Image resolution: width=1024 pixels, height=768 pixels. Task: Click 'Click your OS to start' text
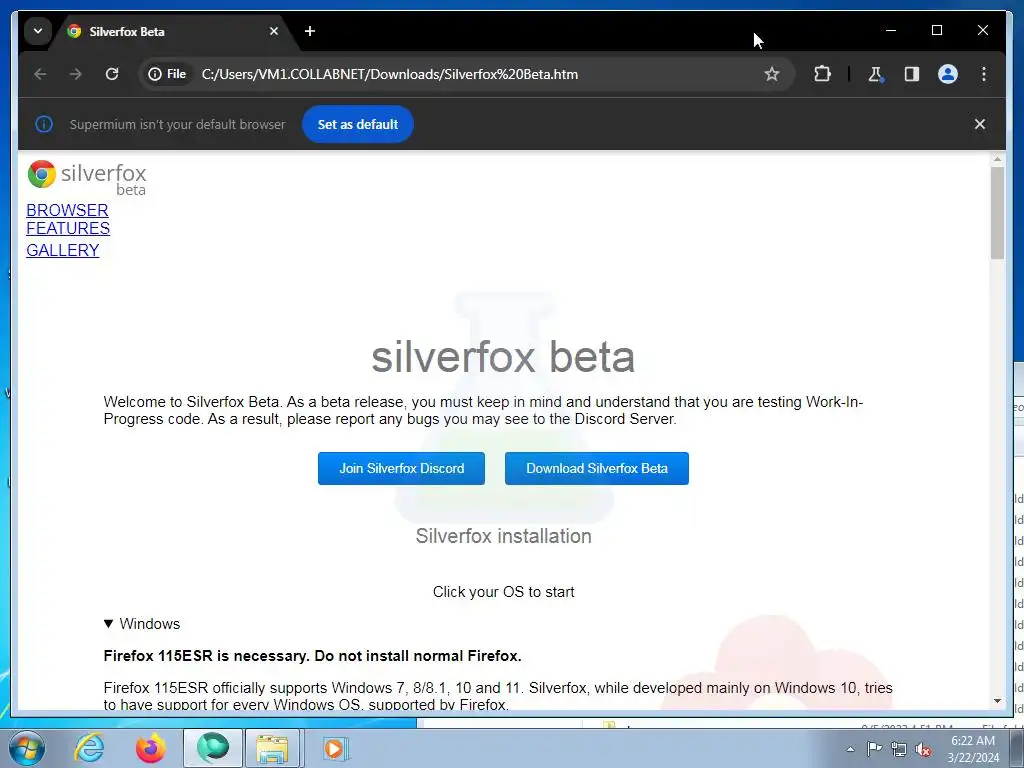[x=504, y=592]
